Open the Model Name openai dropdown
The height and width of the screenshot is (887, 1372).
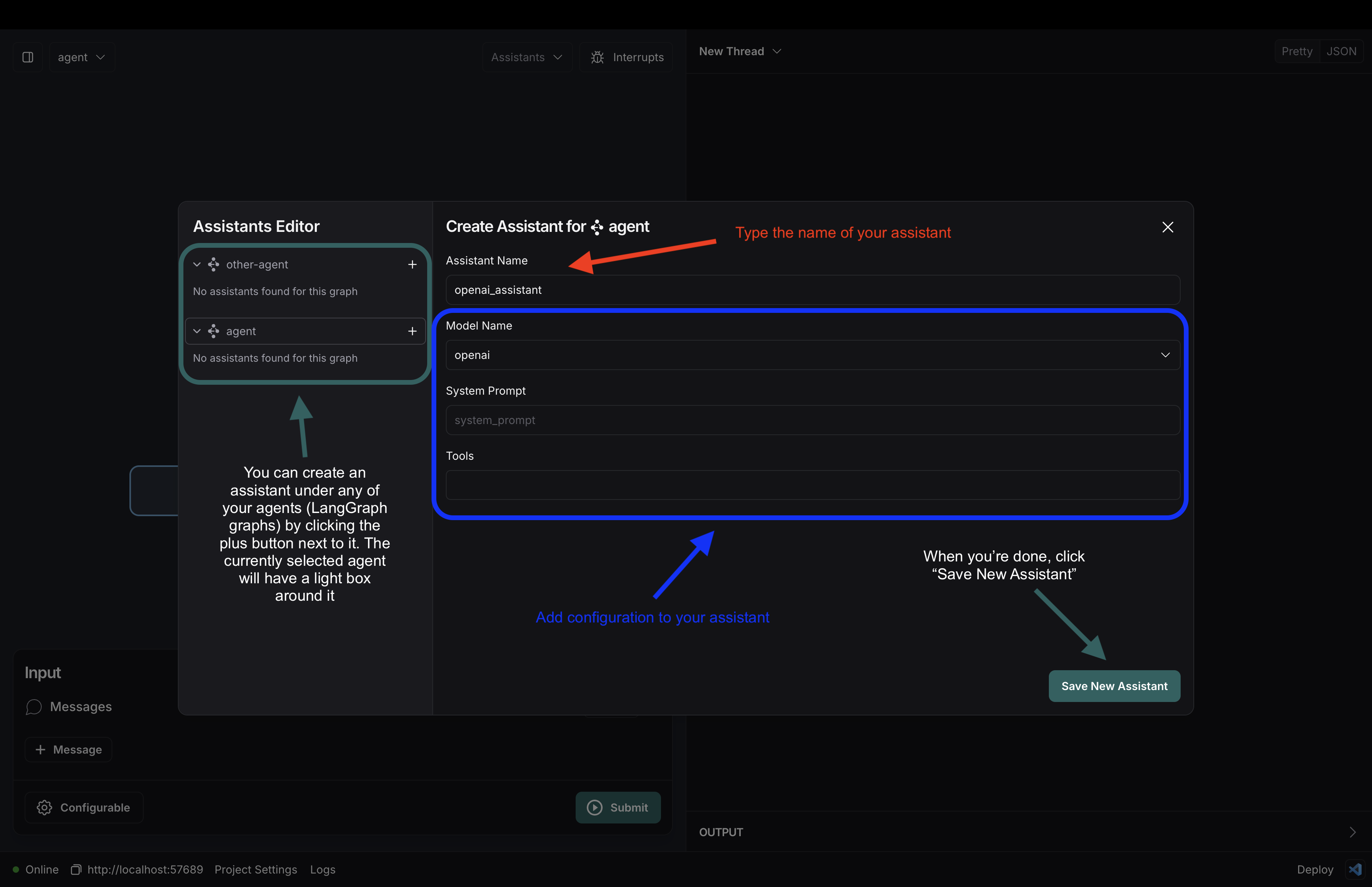coord(812,355)
